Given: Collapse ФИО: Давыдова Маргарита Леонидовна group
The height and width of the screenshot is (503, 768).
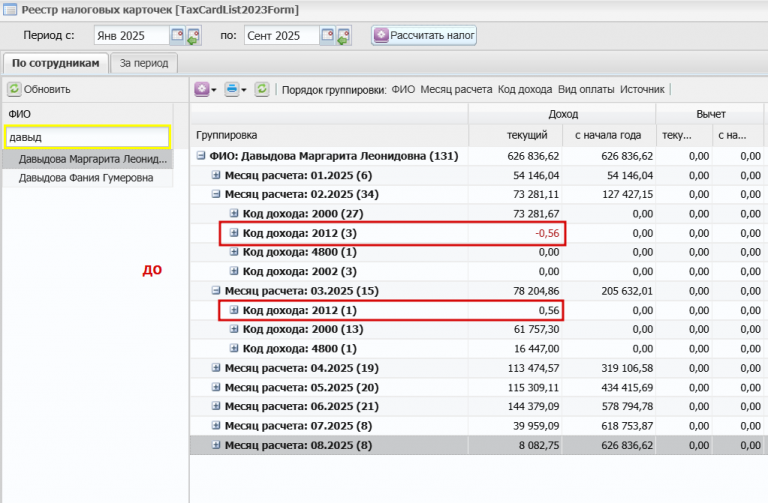Looking at the screenshot, I should point(200,156).
